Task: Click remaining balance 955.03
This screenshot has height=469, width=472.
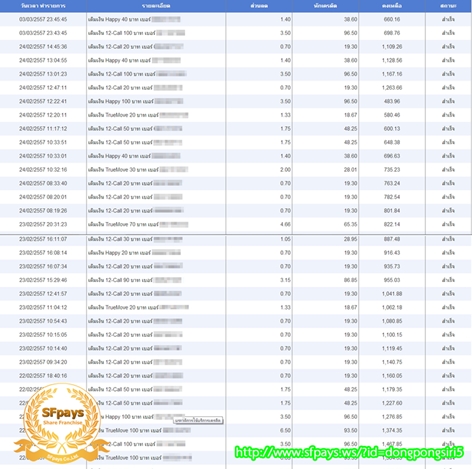Action: [392, 280]
